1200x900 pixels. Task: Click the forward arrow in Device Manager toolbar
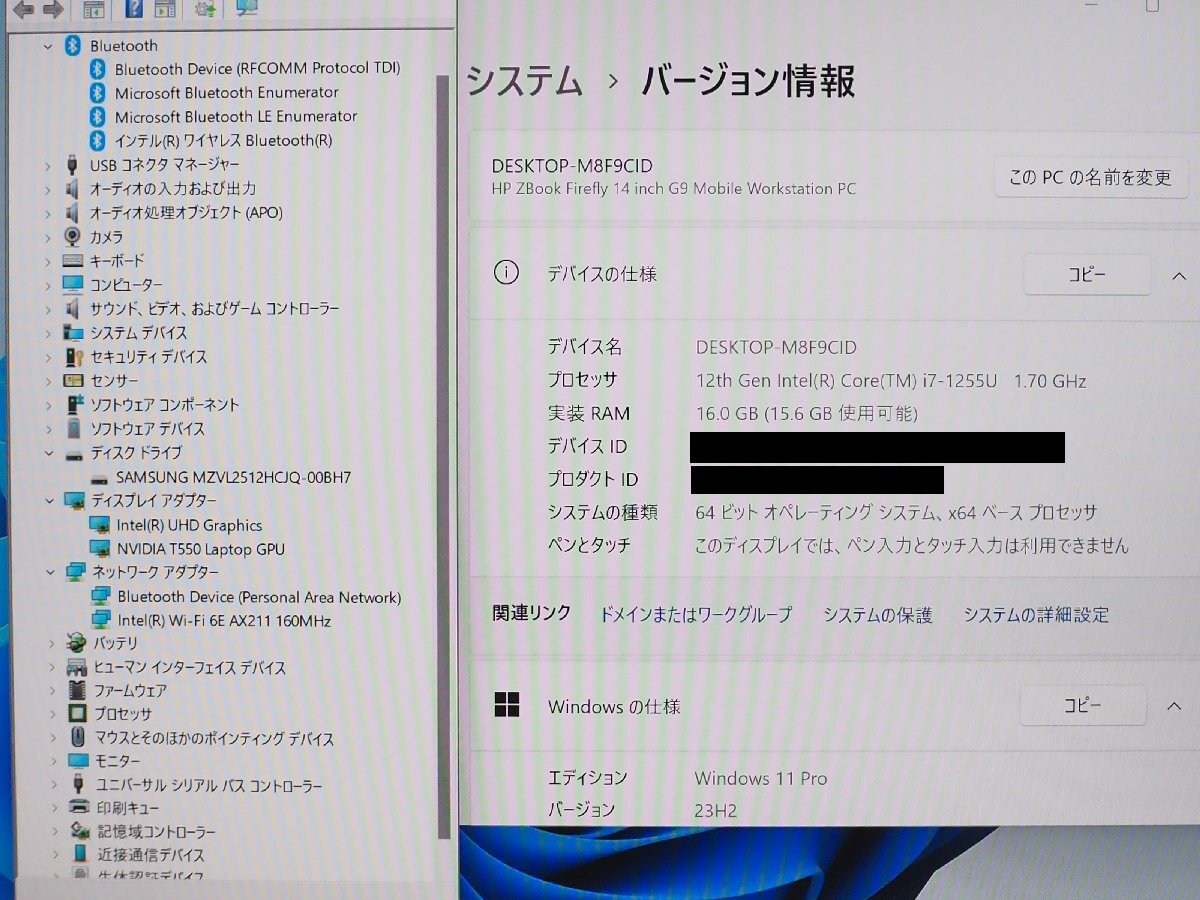point(54,10)
